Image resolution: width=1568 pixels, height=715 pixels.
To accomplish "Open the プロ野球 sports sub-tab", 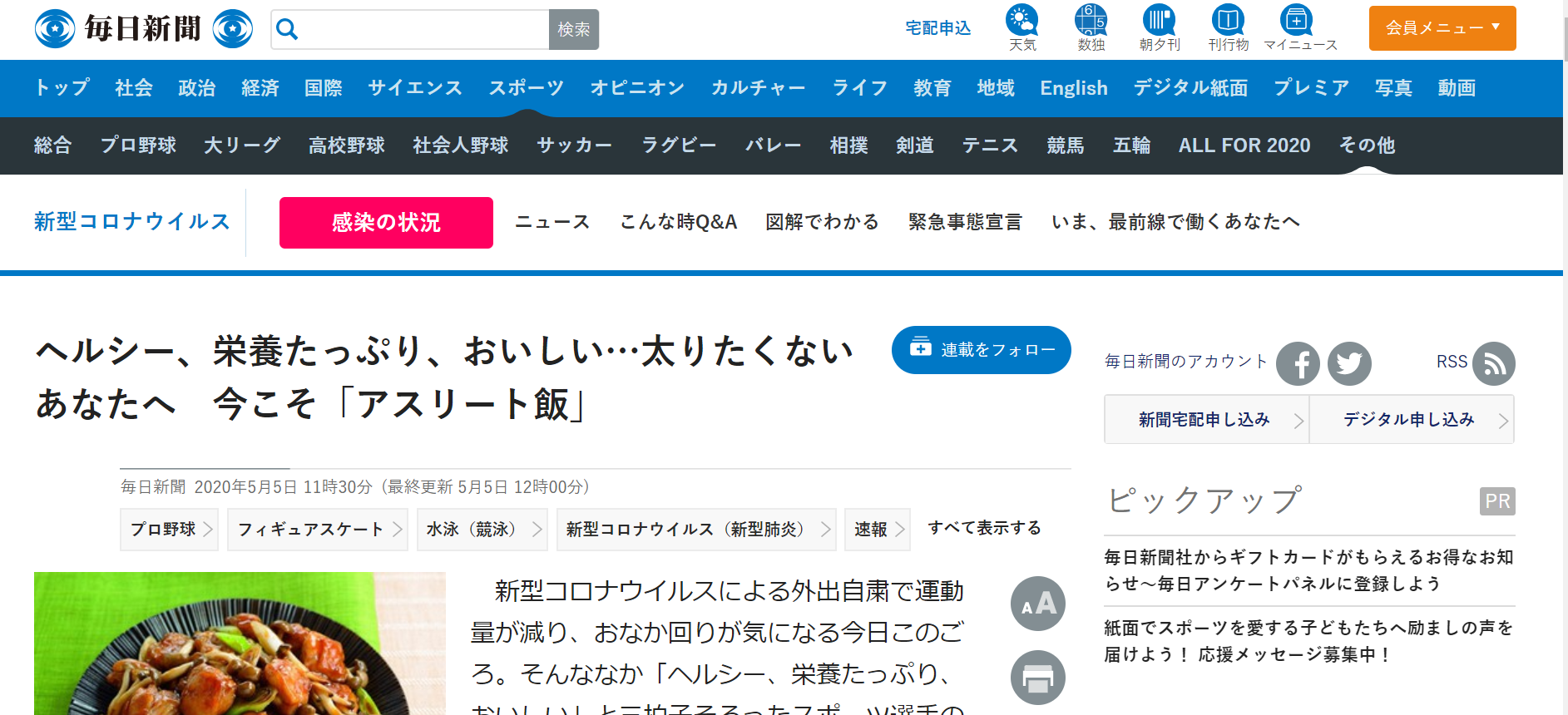I will 139,145.
